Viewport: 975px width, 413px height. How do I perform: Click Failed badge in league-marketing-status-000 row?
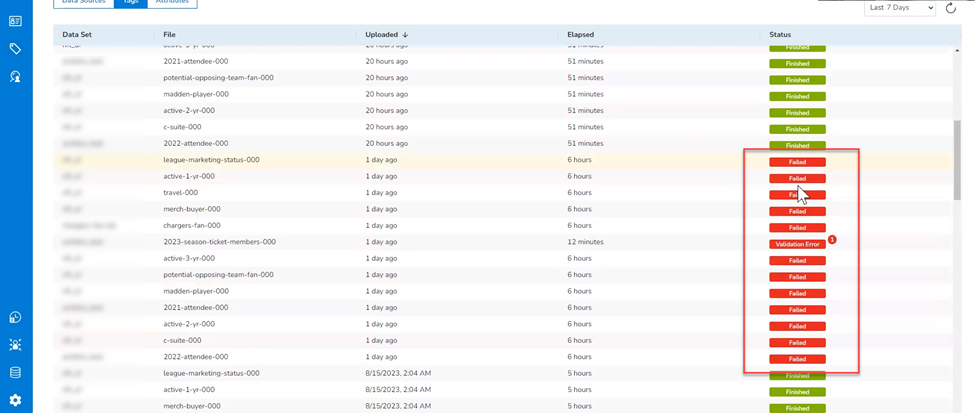click(x=797, y=162)
